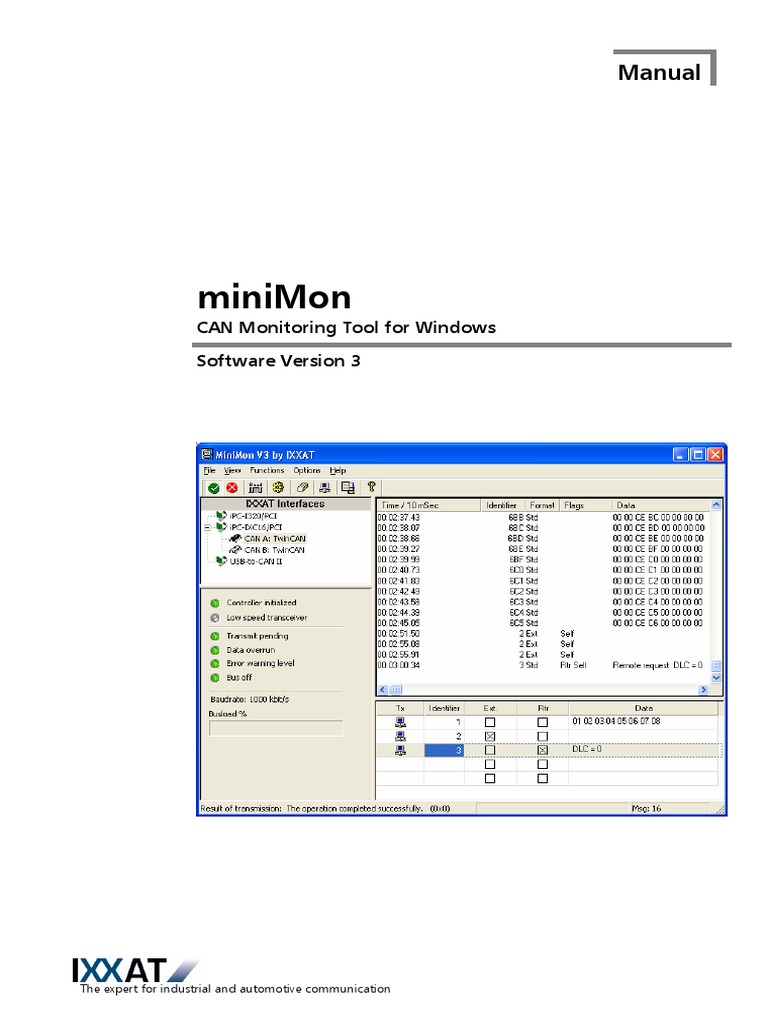Open the bus timing configuration toolbar icon
The width and height of the screenshot is (768, 1024).
pos(255,488)
